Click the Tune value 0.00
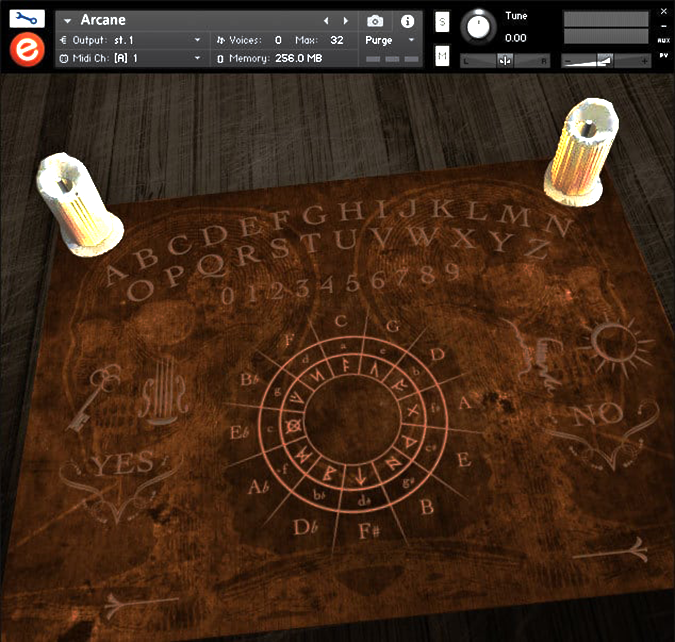675x642 pixels. 515,38
